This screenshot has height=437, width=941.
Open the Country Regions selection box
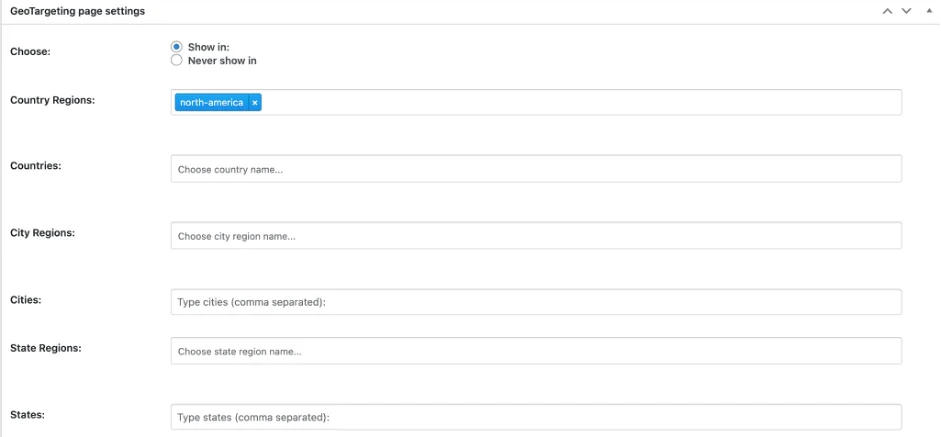click(536, 103)
